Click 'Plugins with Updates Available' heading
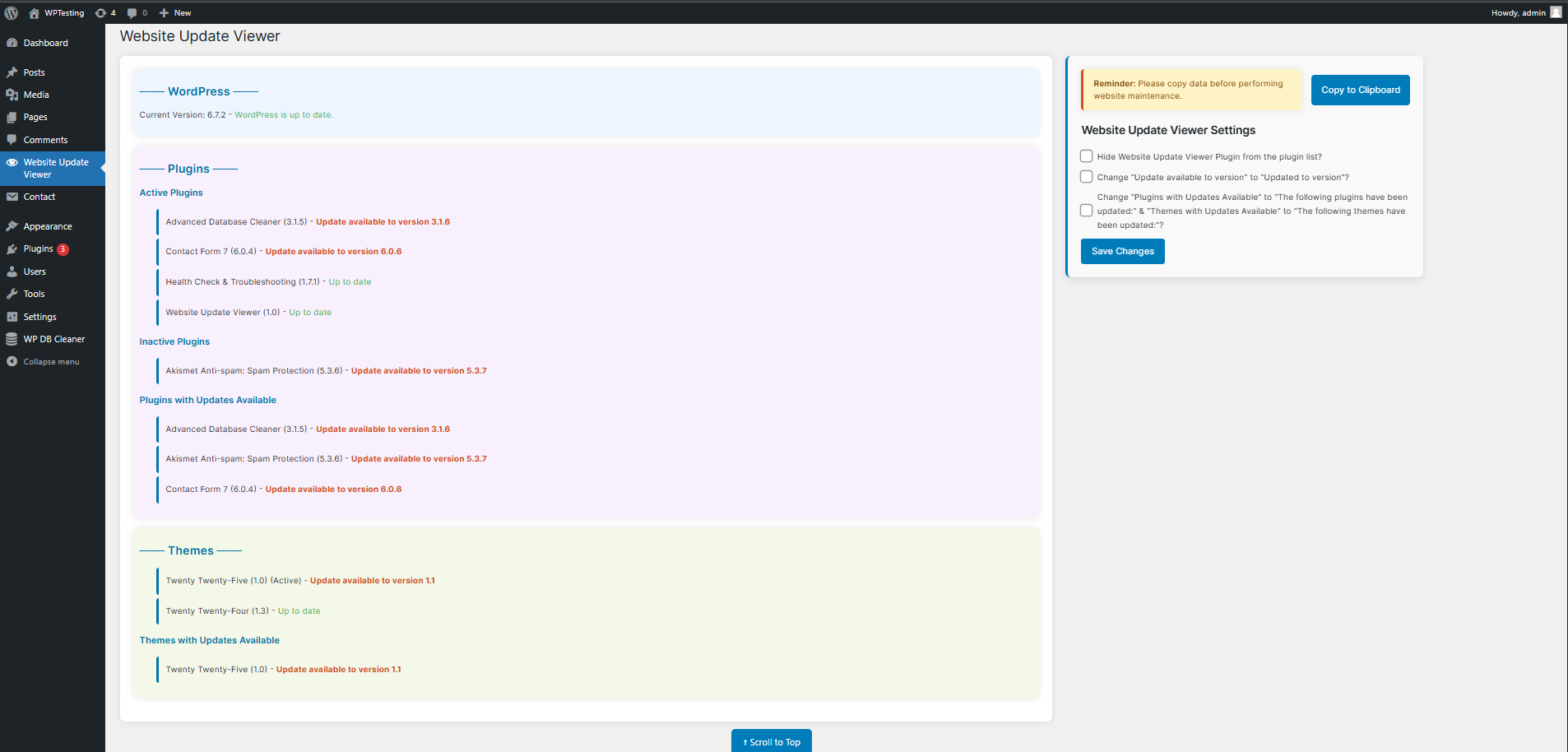This screenshot has width=1568, height=752. [x=208, y=400]
